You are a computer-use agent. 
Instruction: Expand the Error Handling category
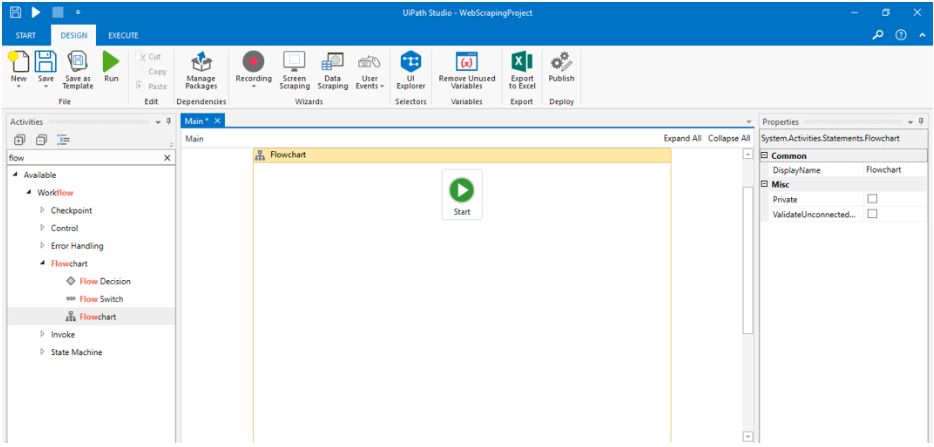click(42, 246)
